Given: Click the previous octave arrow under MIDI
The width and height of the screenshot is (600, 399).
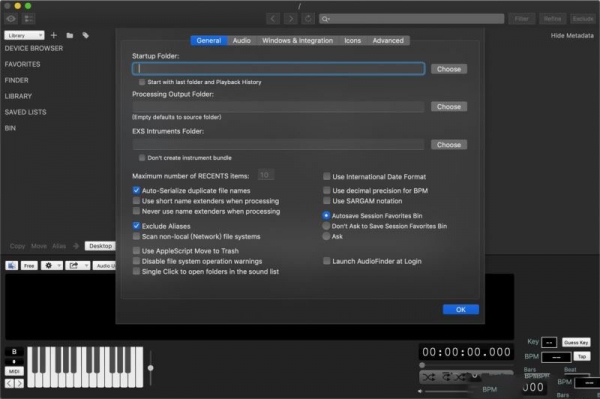Looking at the screenshot, I should coord(9,383).
